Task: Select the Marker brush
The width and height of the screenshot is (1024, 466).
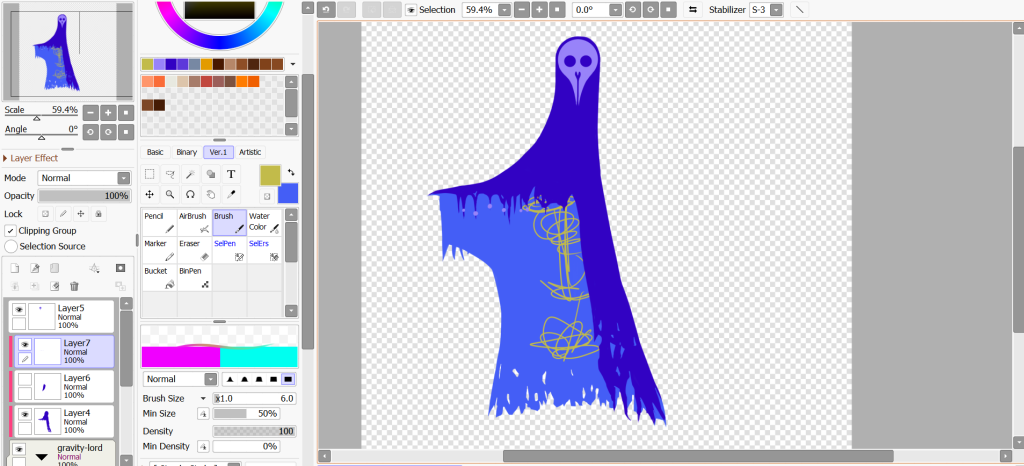Action: click(159, 250)
